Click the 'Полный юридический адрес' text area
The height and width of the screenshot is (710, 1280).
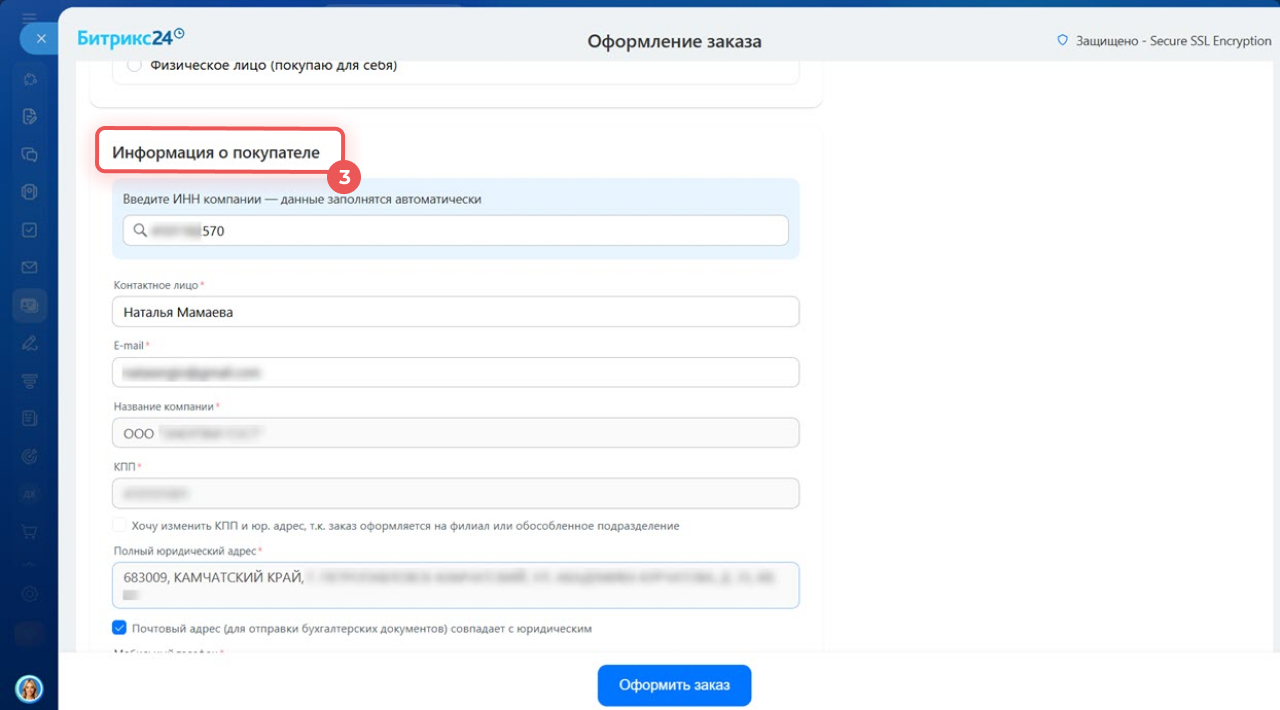pos(456,585)
